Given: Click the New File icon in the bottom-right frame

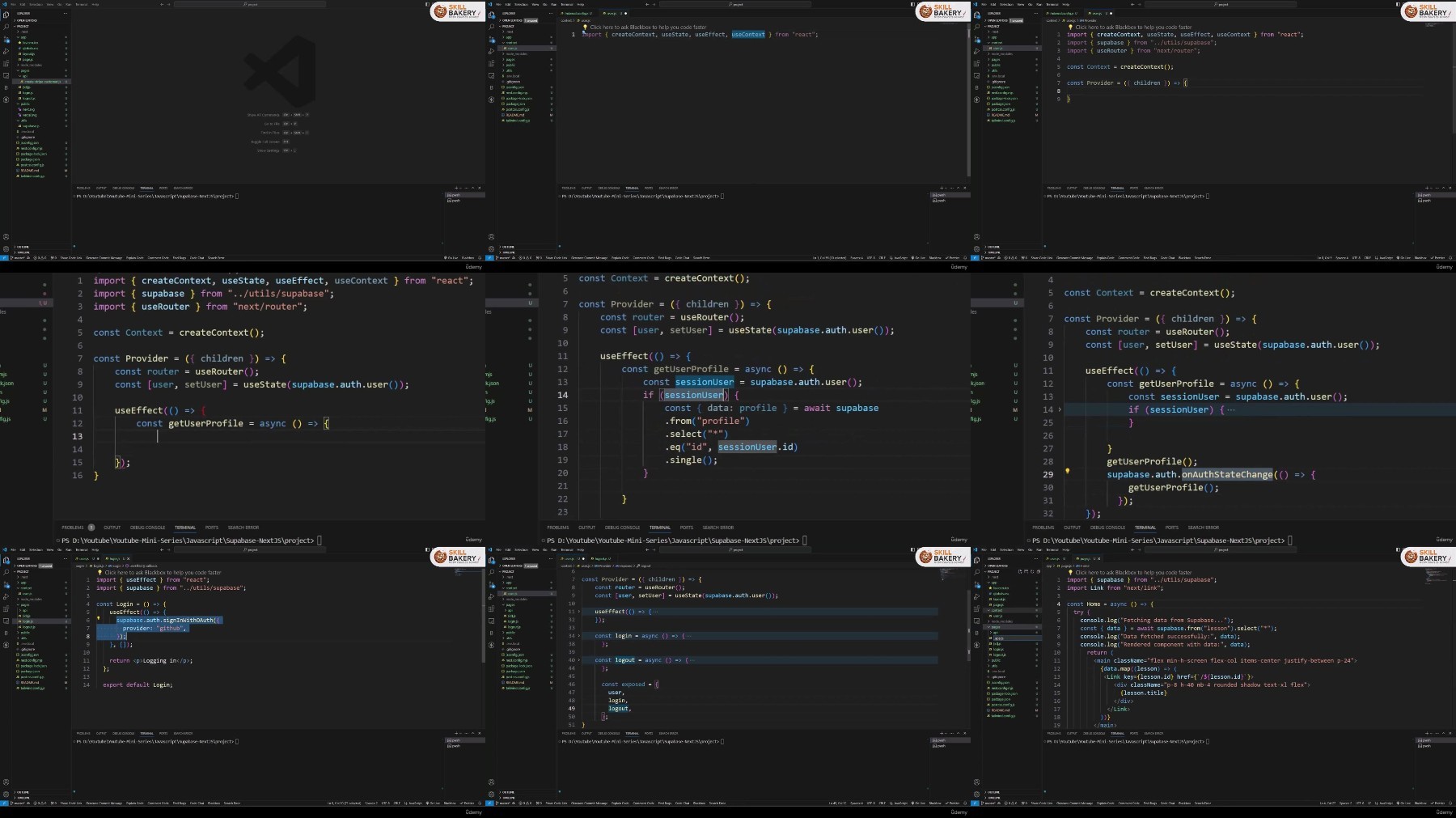Looking at the screenshot, I should (x=1018, y=571).
